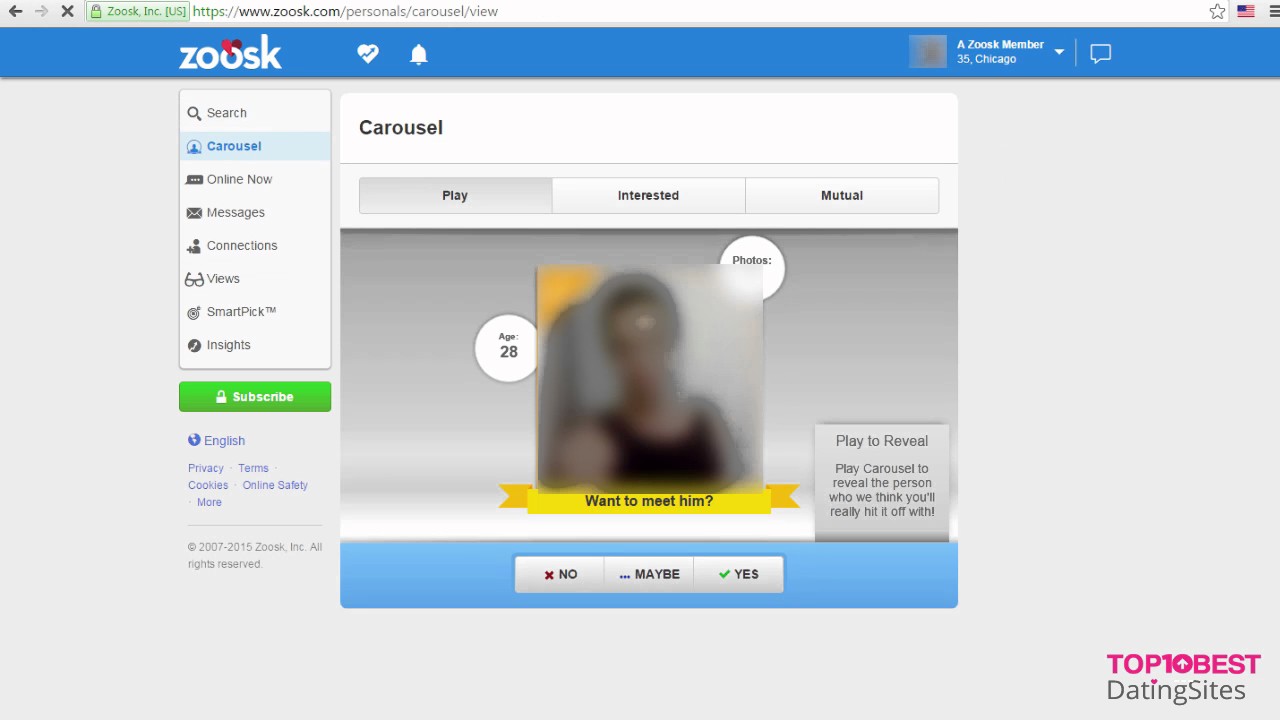Screen dimensions: 1280x720
Task: Click the 'Want to meet him?' banner text
Action: tap(649, 501)
